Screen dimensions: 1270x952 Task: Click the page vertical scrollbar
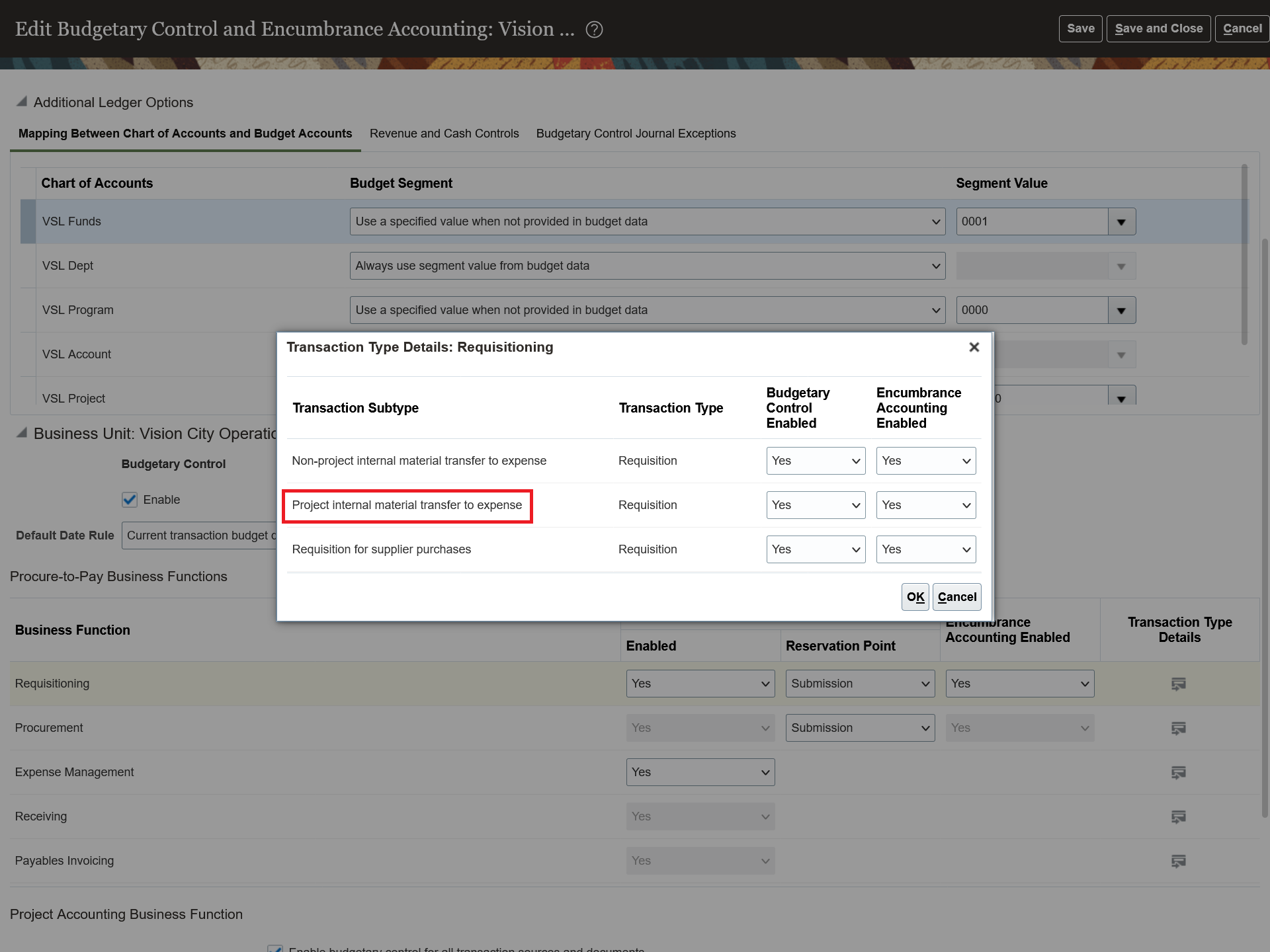coord(1265,529)
